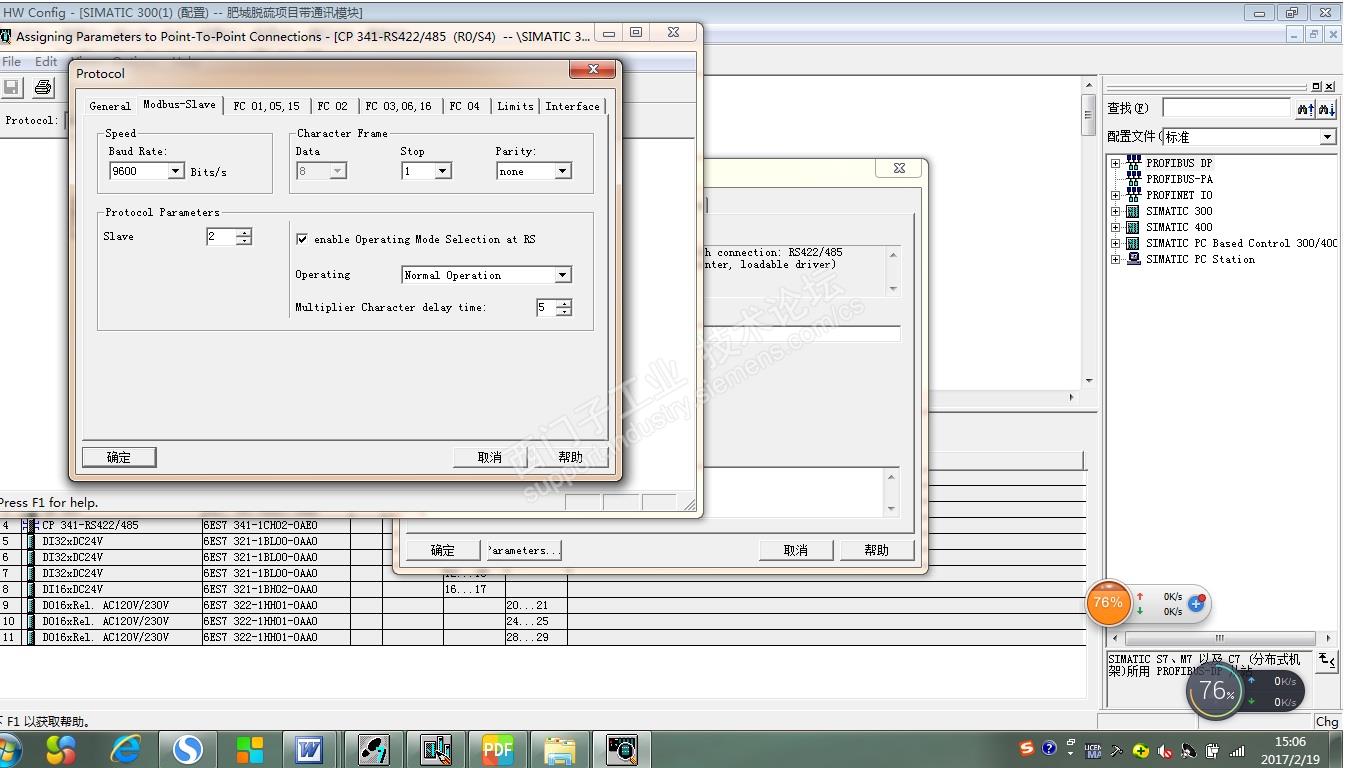
Task: Click the catalog info arrow icon at bottom right
Action: point(1326,660)
